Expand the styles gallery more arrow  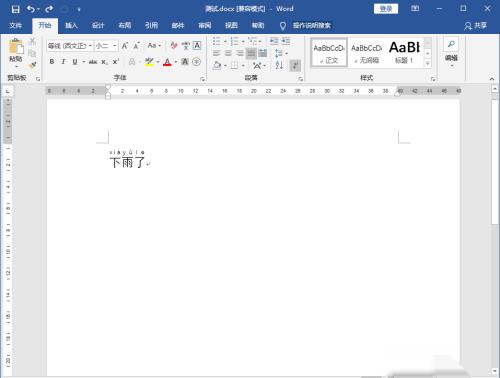[x=428, y=64]
